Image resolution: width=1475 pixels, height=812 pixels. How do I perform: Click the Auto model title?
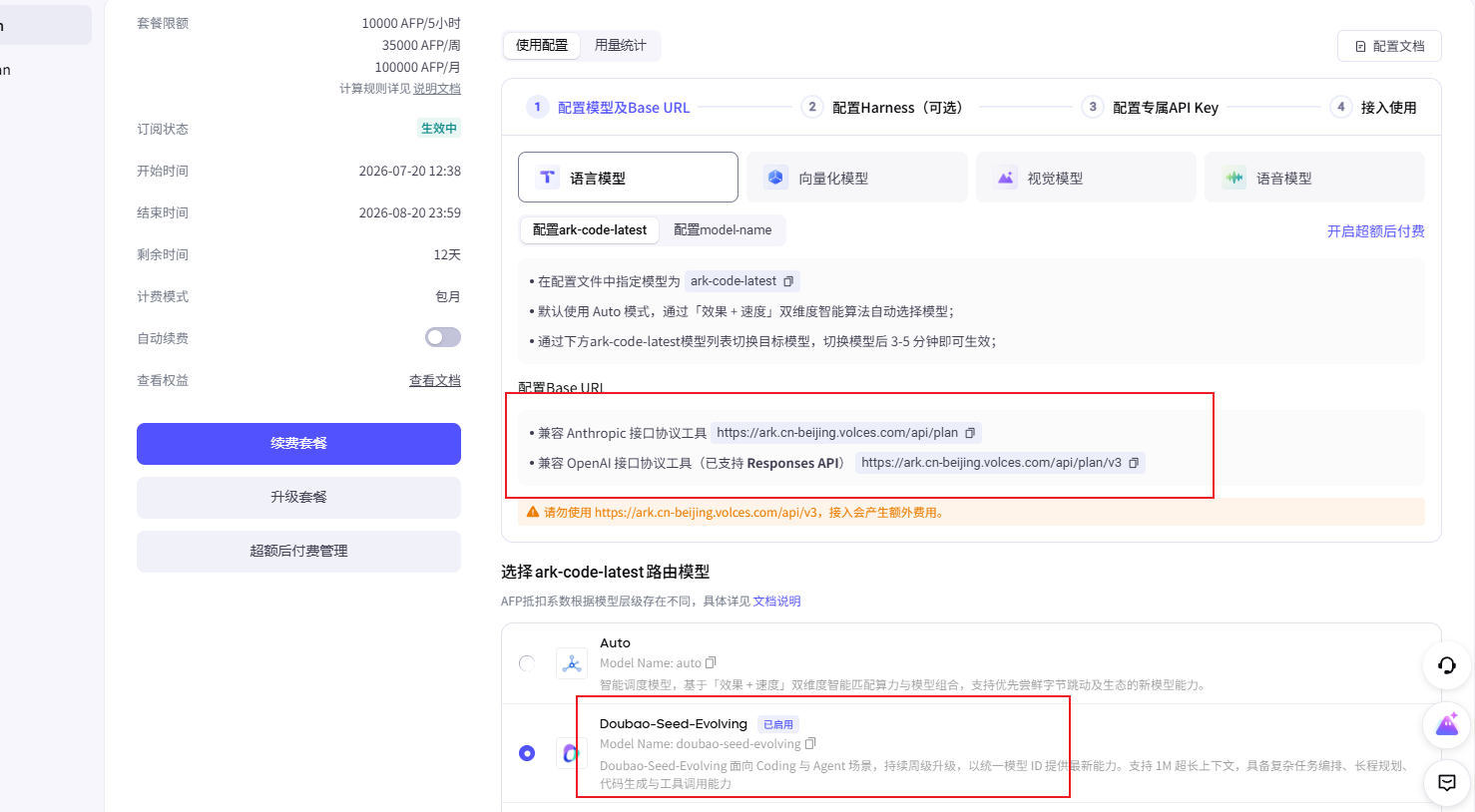point(615,642)
